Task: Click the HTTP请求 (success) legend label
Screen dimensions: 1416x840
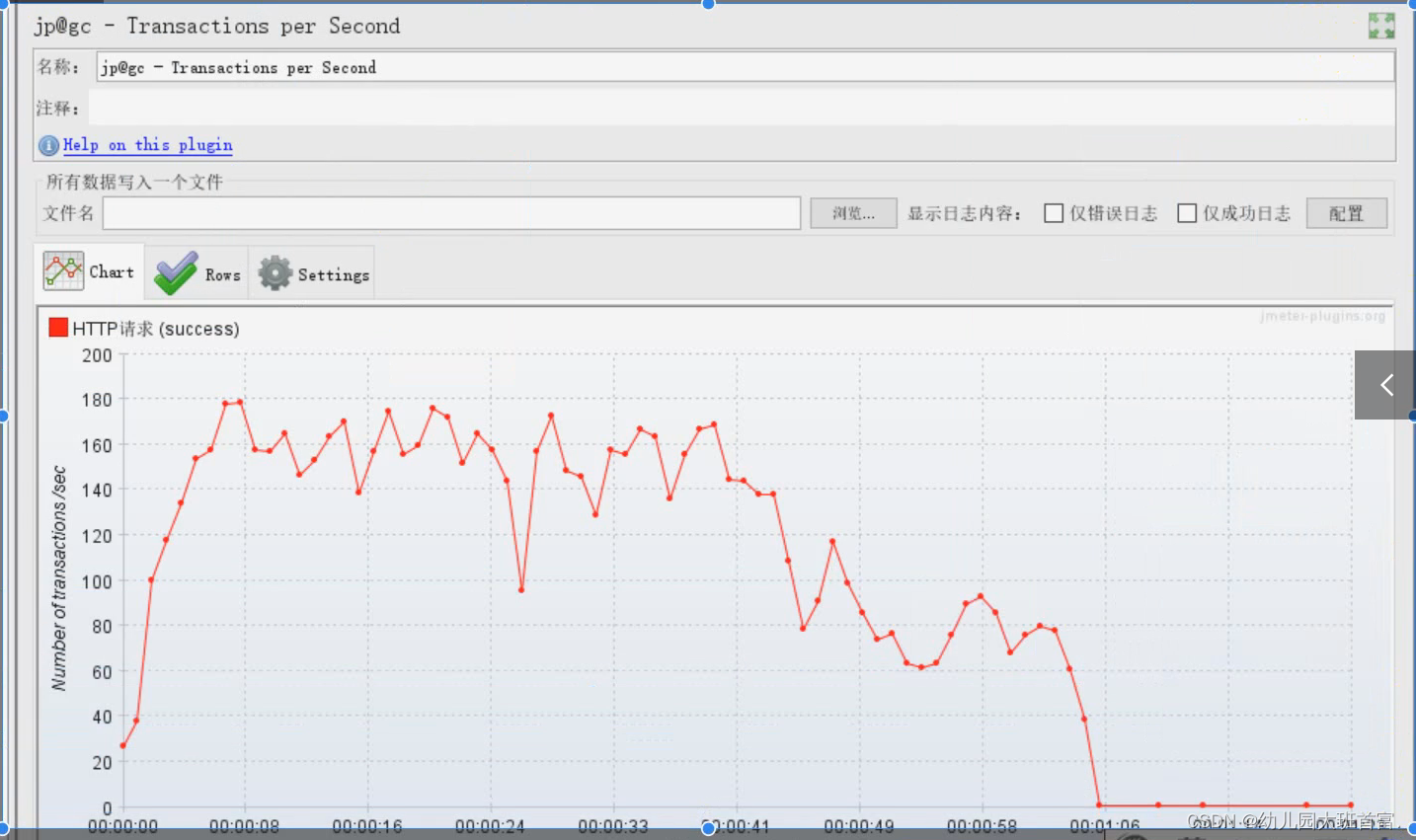Action: 156,329
